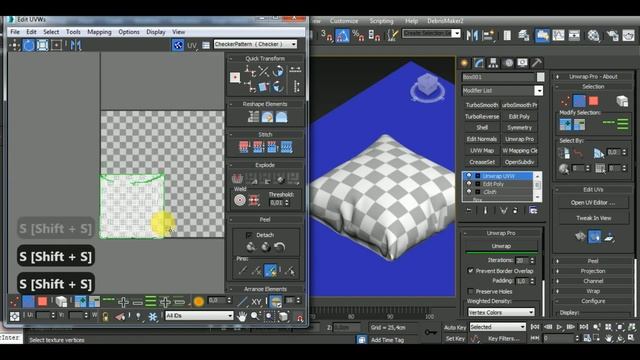Open the Options menu in Edit UVWs
640x360 pixels.
pos(129,32)
